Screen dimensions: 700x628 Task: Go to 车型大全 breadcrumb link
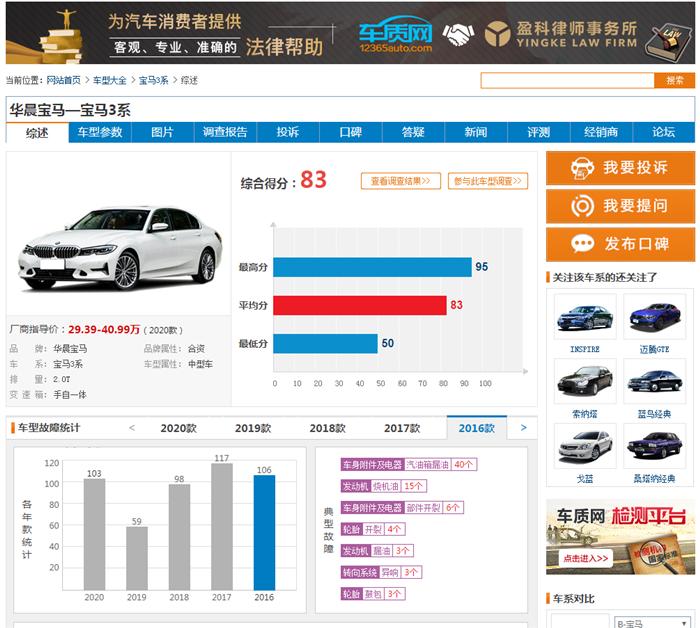pyautogui.click(x=110, y=80)
